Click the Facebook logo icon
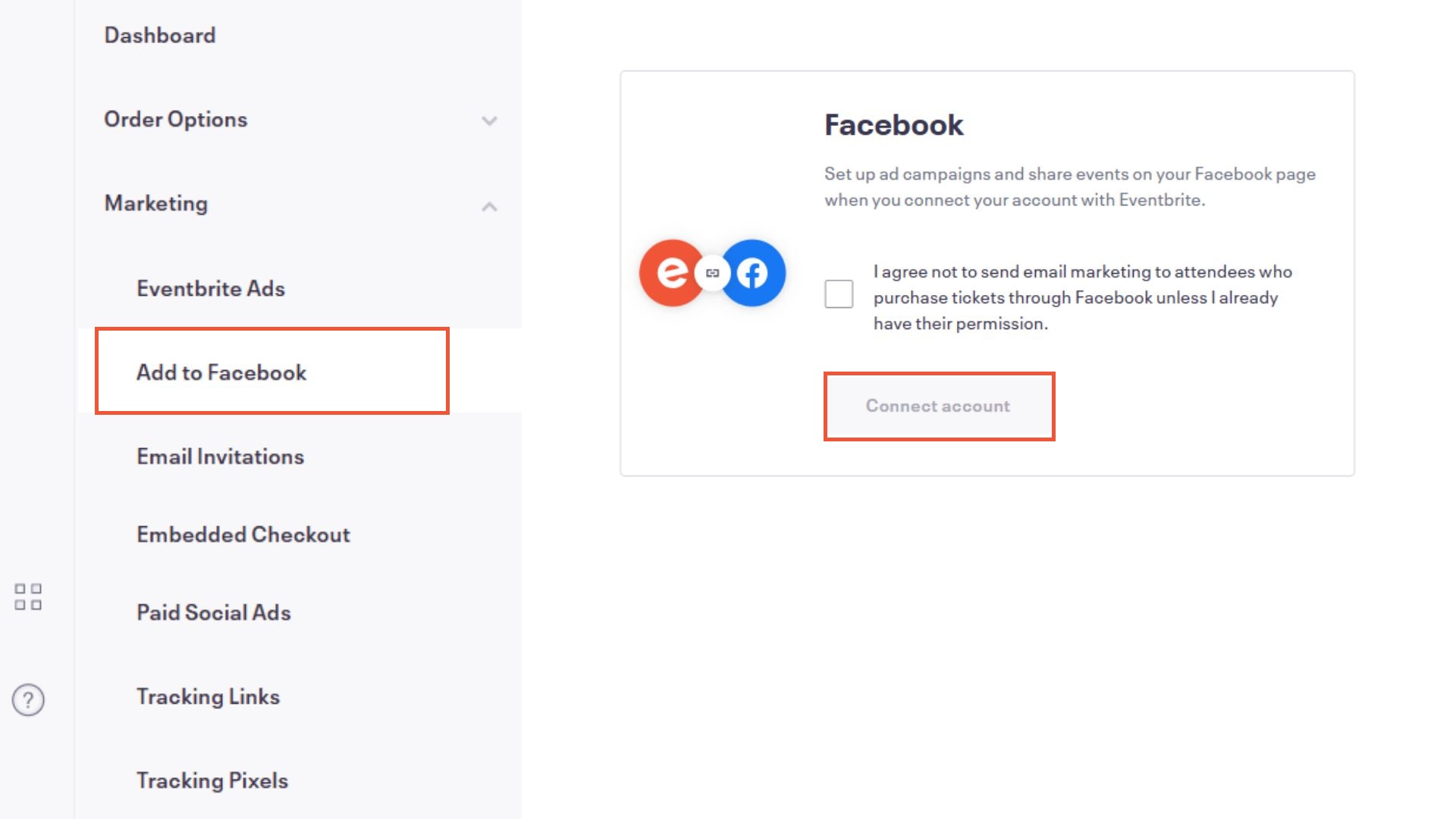1456x819 pixels. (752, 273)
